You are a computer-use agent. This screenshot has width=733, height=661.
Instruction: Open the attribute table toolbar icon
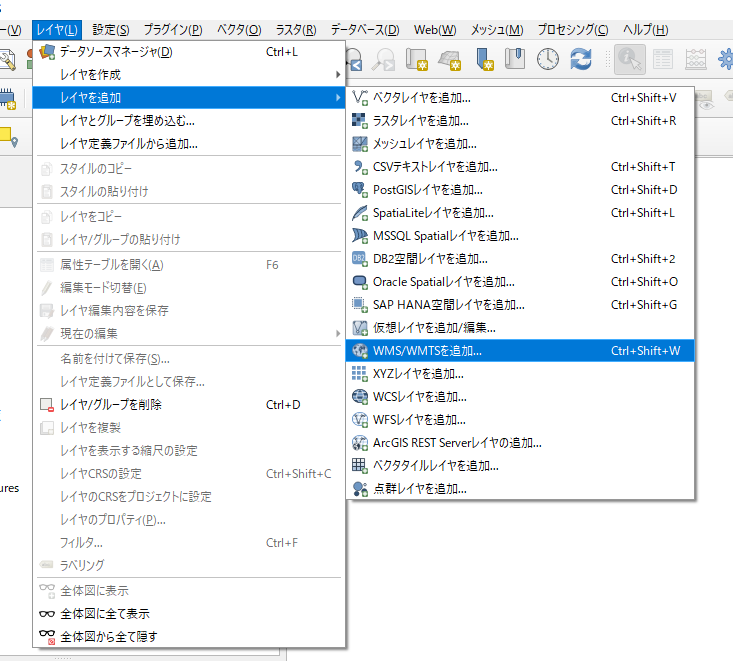click(663, 59)
